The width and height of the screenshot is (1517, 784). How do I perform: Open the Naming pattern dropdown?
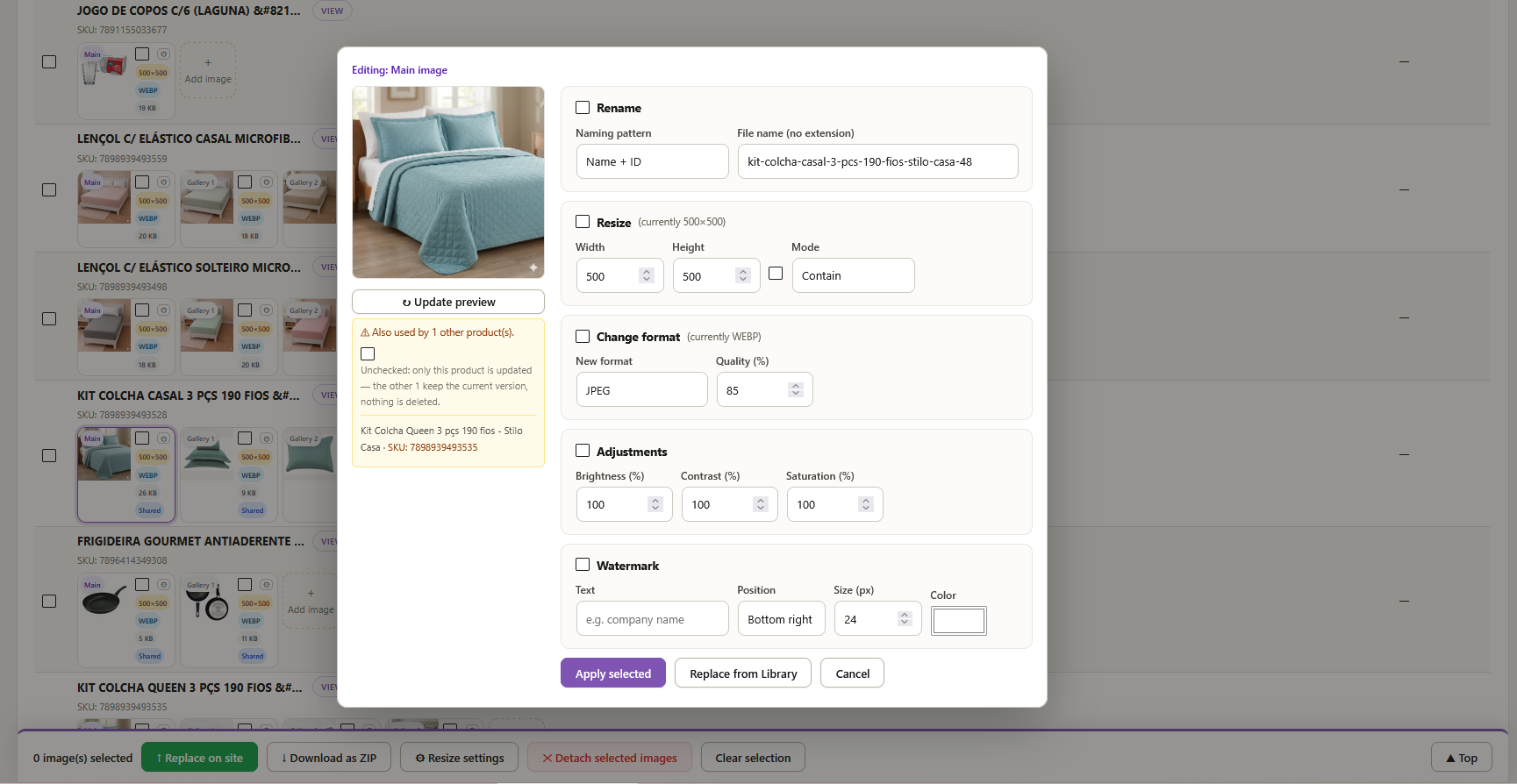[x=652, y=161]
